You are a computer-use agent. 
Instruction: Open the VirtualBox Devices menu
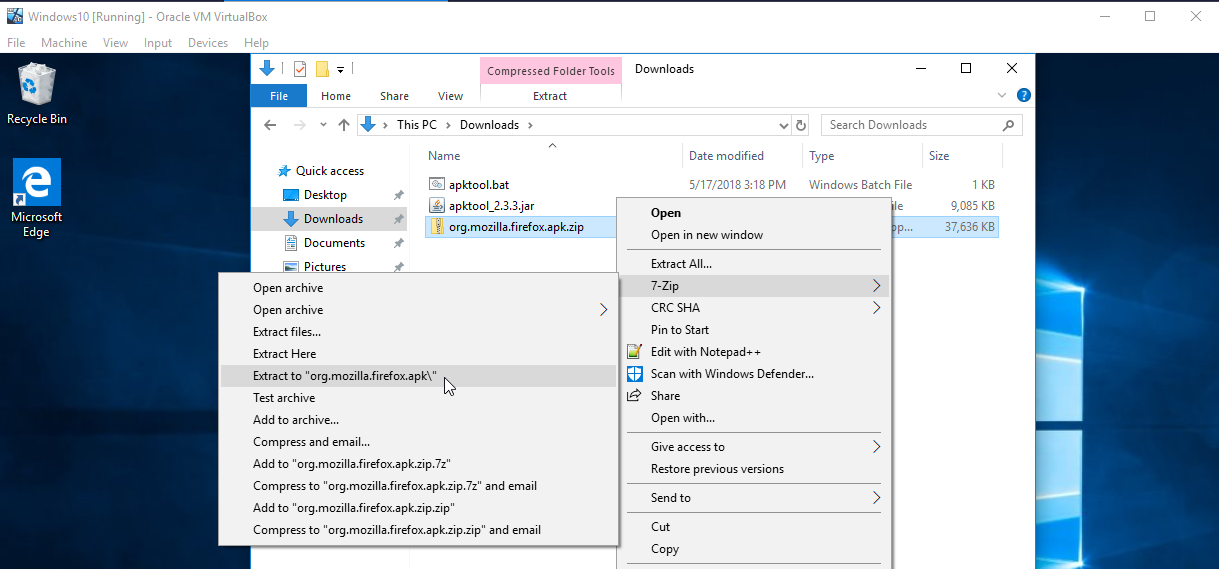tap(208, 43)
